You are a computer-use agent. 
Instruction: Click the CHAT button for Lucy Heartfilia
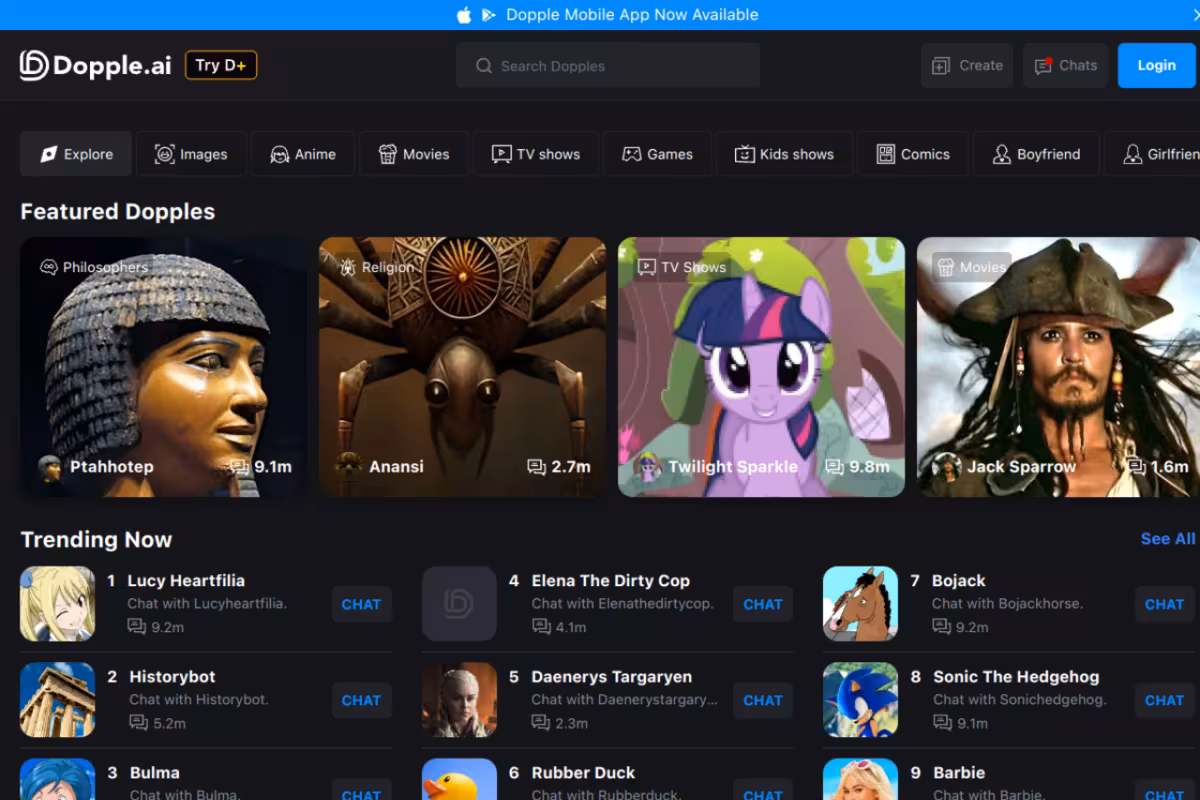[x=361, y=604]
